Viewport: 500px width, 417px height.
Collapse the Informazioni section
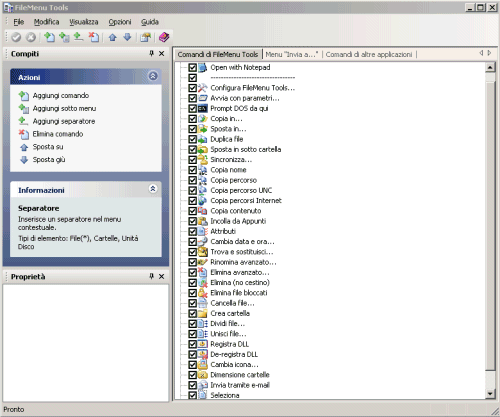pyautogui.click(x=153, y=189)
